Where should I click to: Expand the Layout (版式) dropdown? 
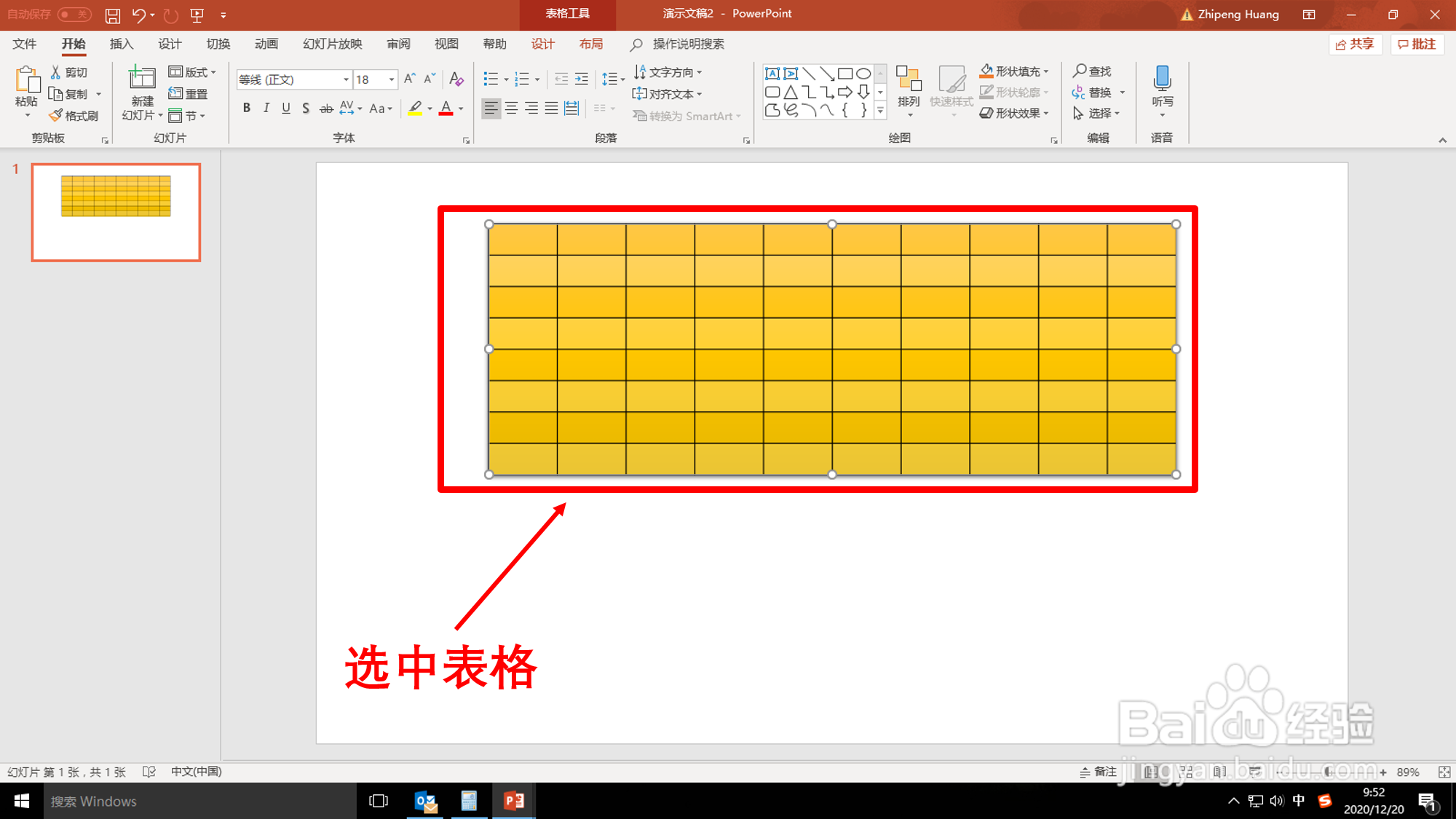192,72
